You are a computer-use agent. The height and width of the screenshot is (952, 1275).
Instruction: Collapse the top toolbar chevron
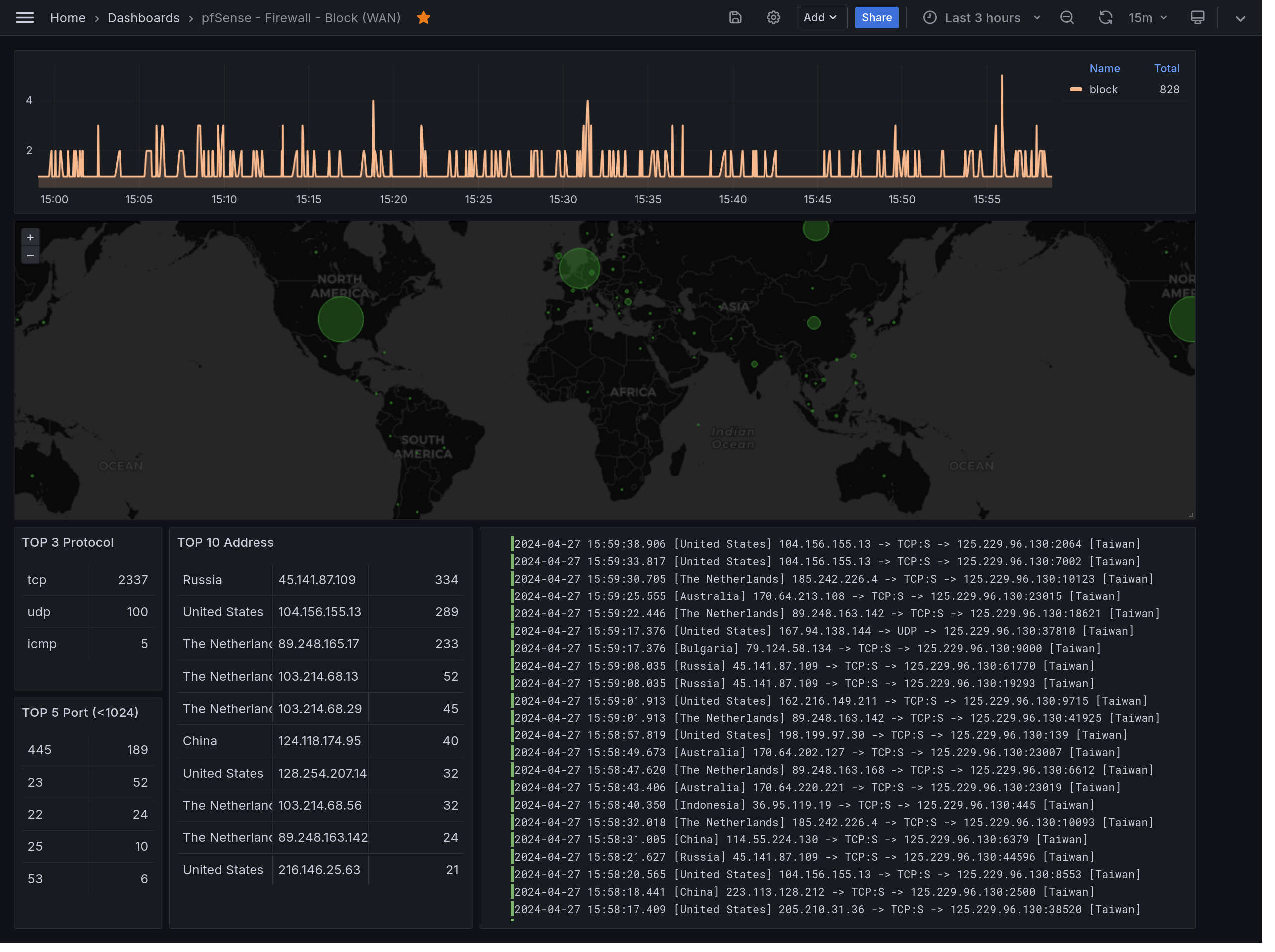[x=1241, y=18]
